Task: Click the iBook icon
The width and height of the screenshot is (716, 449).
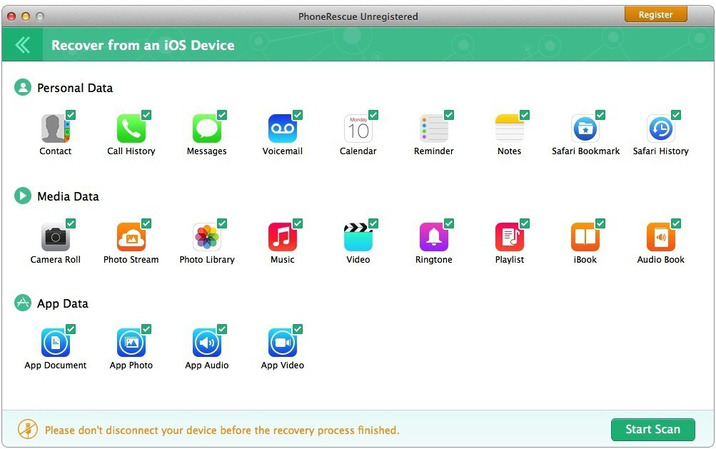Action: coord(585,237)
